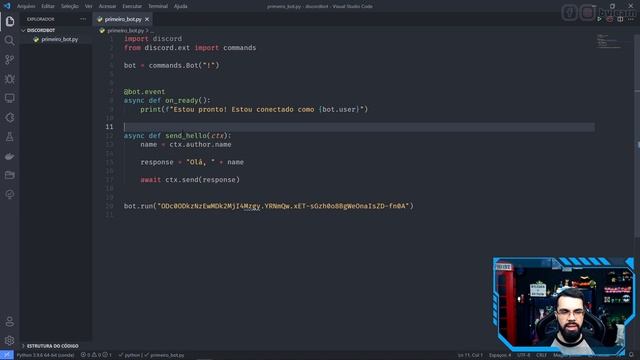Open the Docker whale view

(10, 156)
